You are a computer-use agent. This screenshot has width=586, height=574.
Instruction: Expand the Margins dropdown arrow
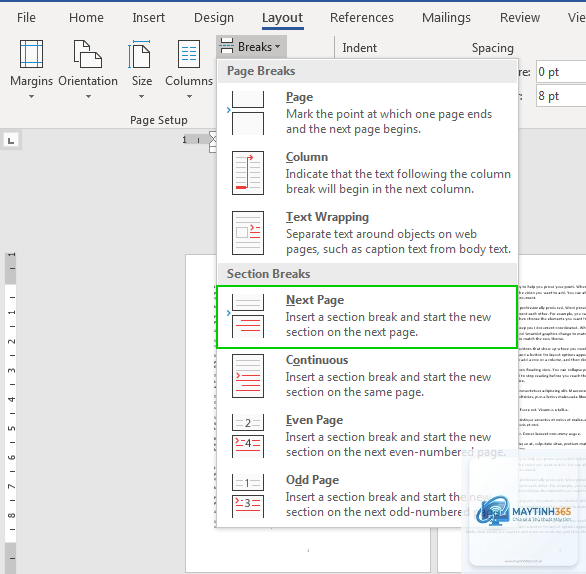coord(31,96)
